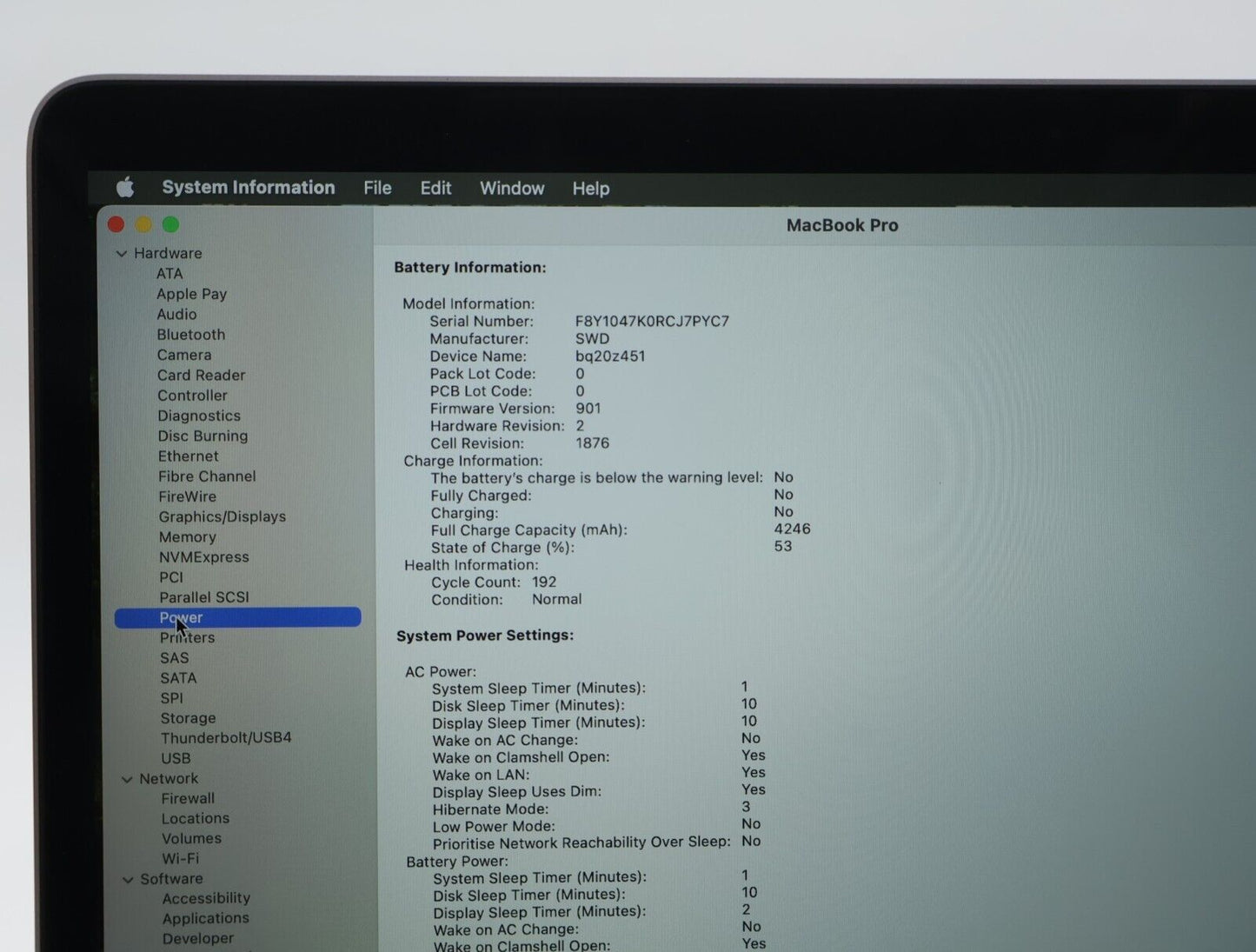The width and height of the screenshot is (1256, 952).
Task: Click the System Power Settings heading
Action: [485, 635]
